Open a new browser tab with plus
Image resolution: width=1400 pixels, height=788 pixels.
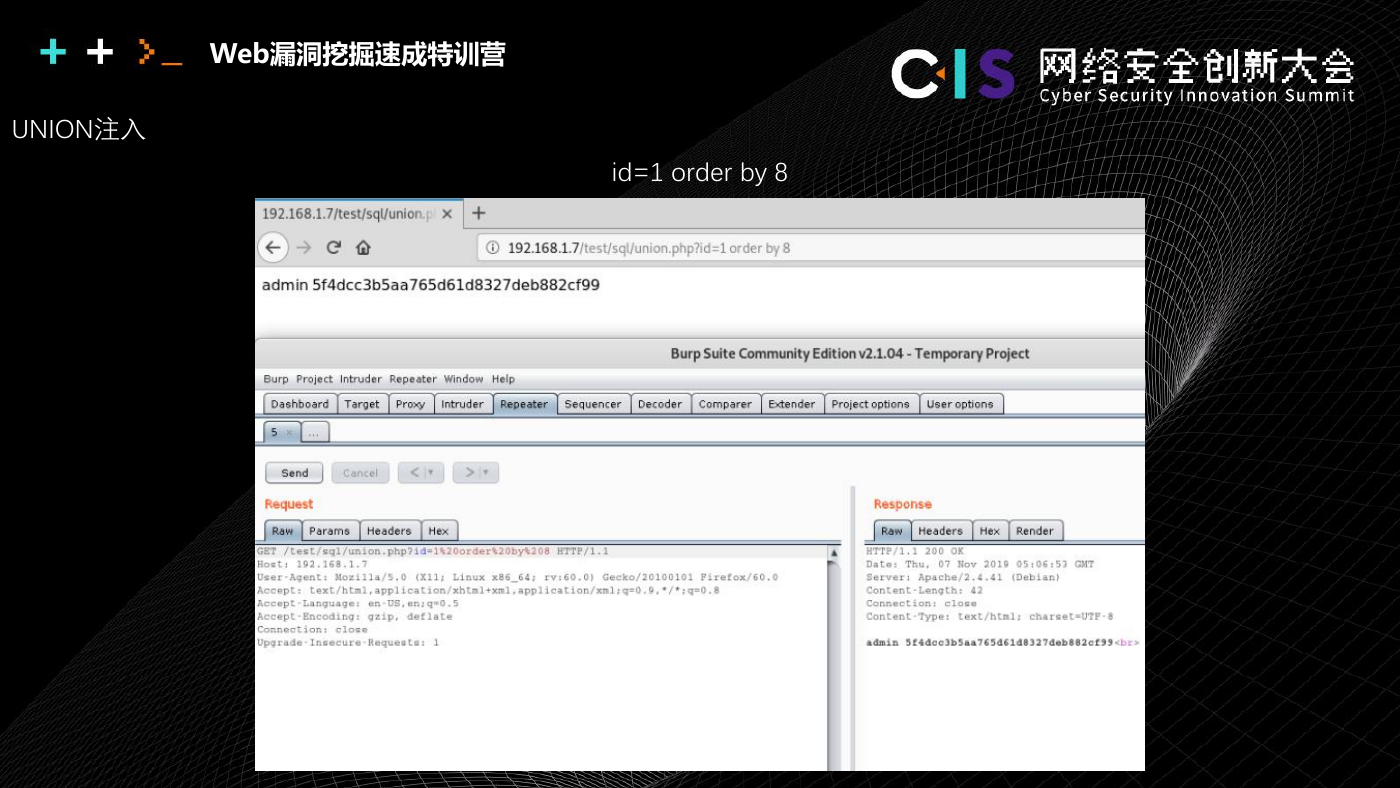click(x=478, y=213)
